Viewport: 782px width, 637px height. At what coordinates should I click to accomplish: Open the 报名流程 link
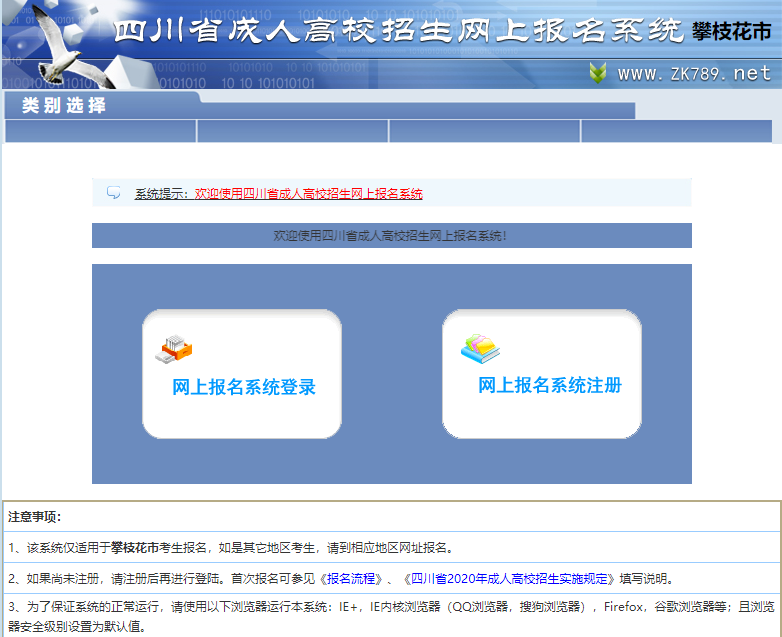(x=351, y=579)
